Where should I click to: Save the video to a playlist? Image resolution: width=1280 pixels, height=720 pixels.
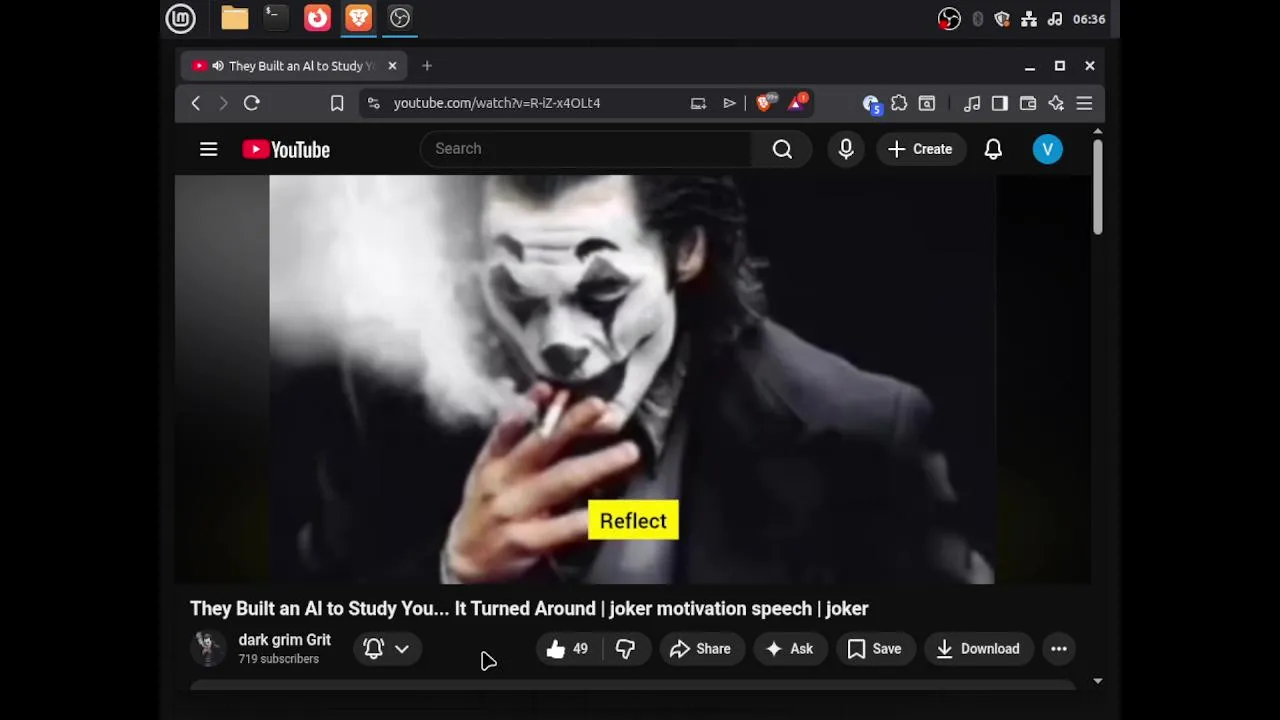(875, 649)
